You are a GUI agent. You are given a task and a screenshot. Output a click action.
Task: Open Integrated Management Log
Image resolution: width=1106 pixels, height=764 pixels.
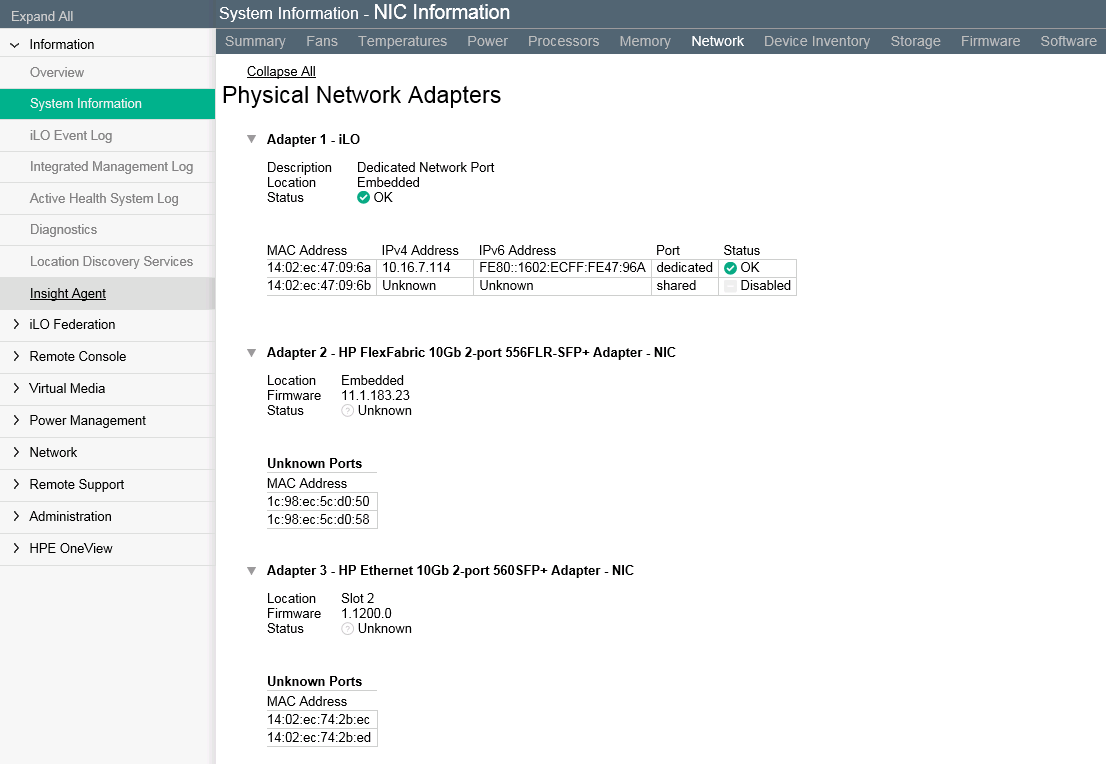pyautogui.click(x=111, y=166)
